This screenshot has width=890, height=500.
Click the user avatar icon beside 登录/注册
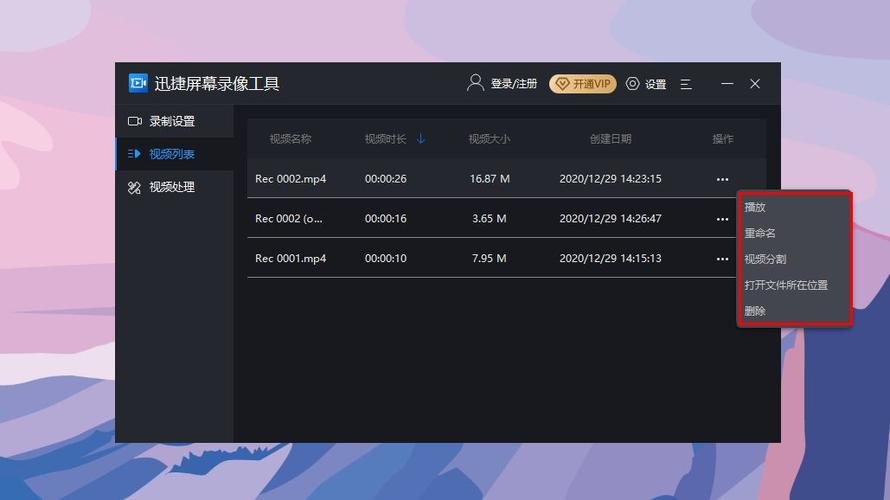(x=475, y=83)
